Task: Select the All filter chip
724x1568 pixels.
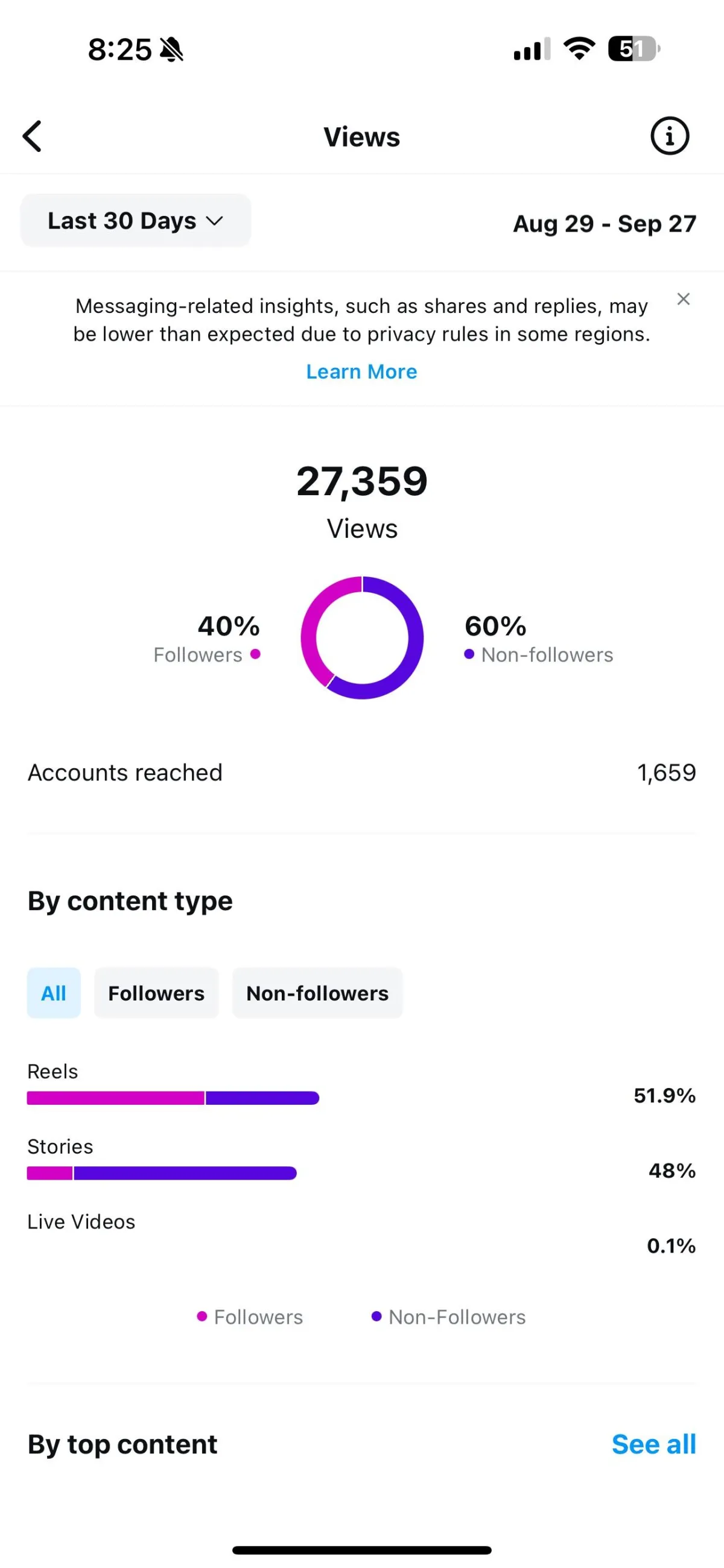Action: [x=54, y=993]
